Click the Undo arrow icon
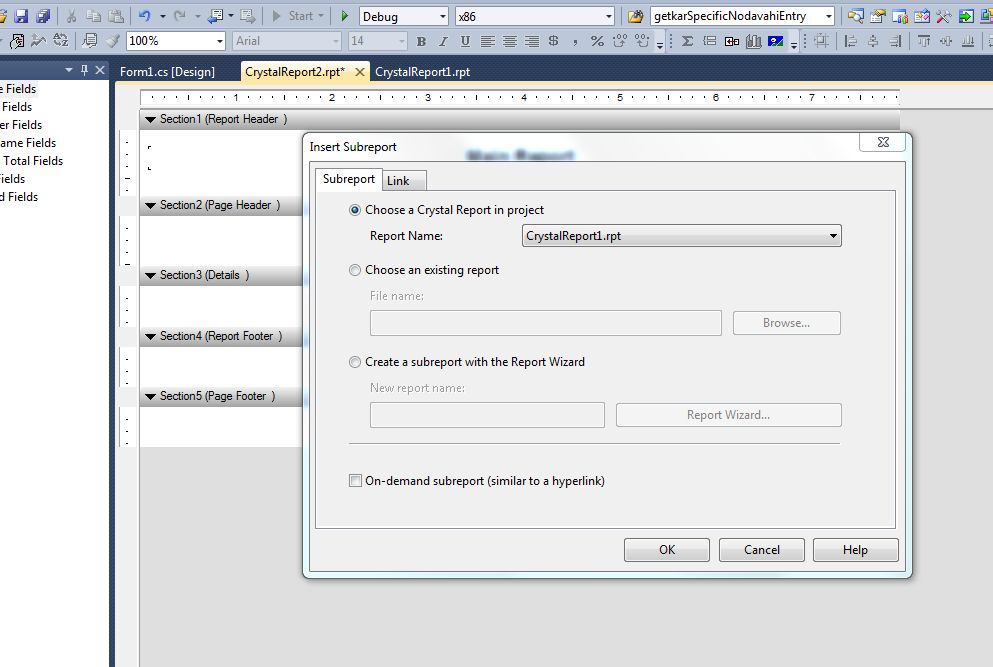 144,16
